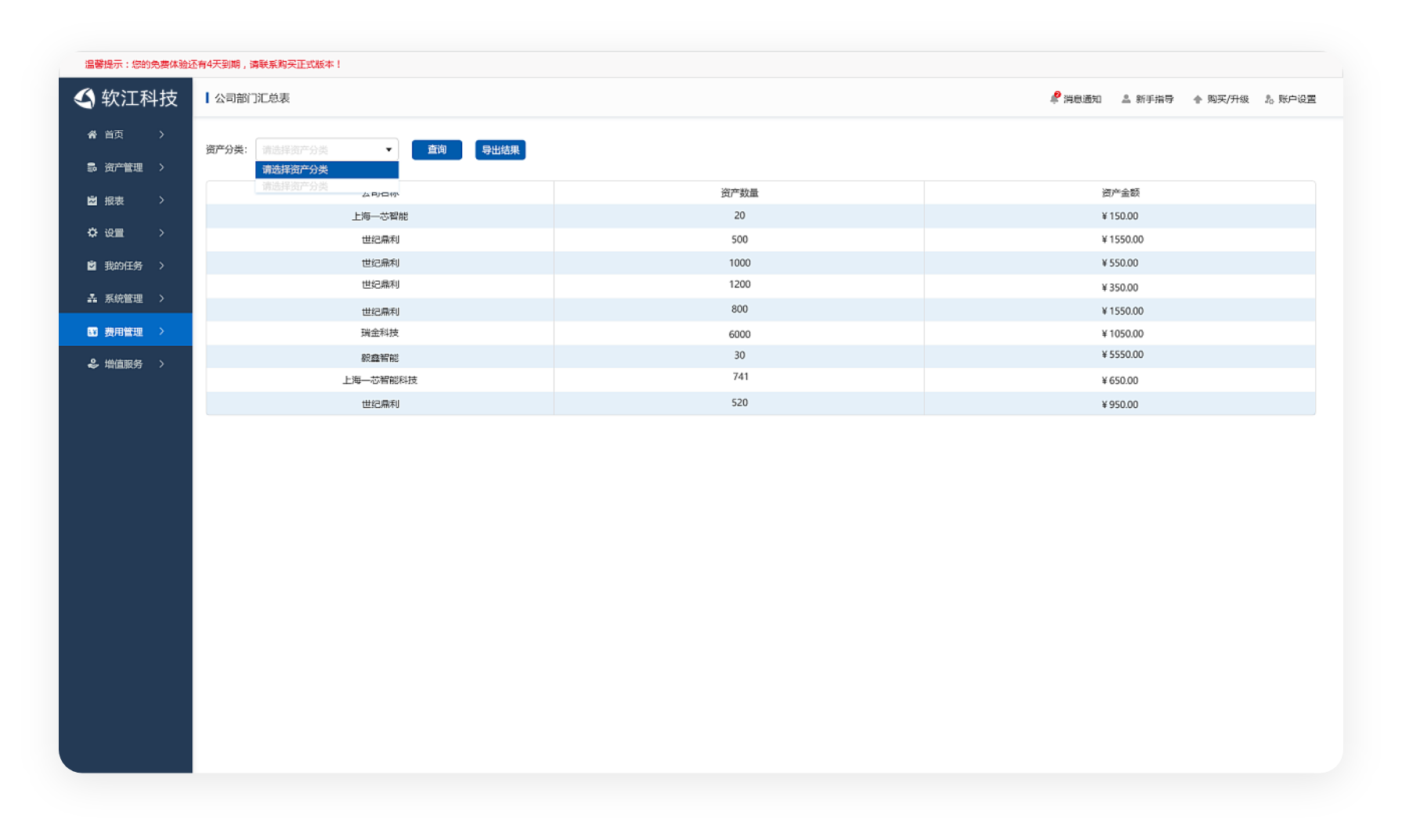Open 消息通知 link
This screenshot has height=840, width=1402.
pos(1075,99)
